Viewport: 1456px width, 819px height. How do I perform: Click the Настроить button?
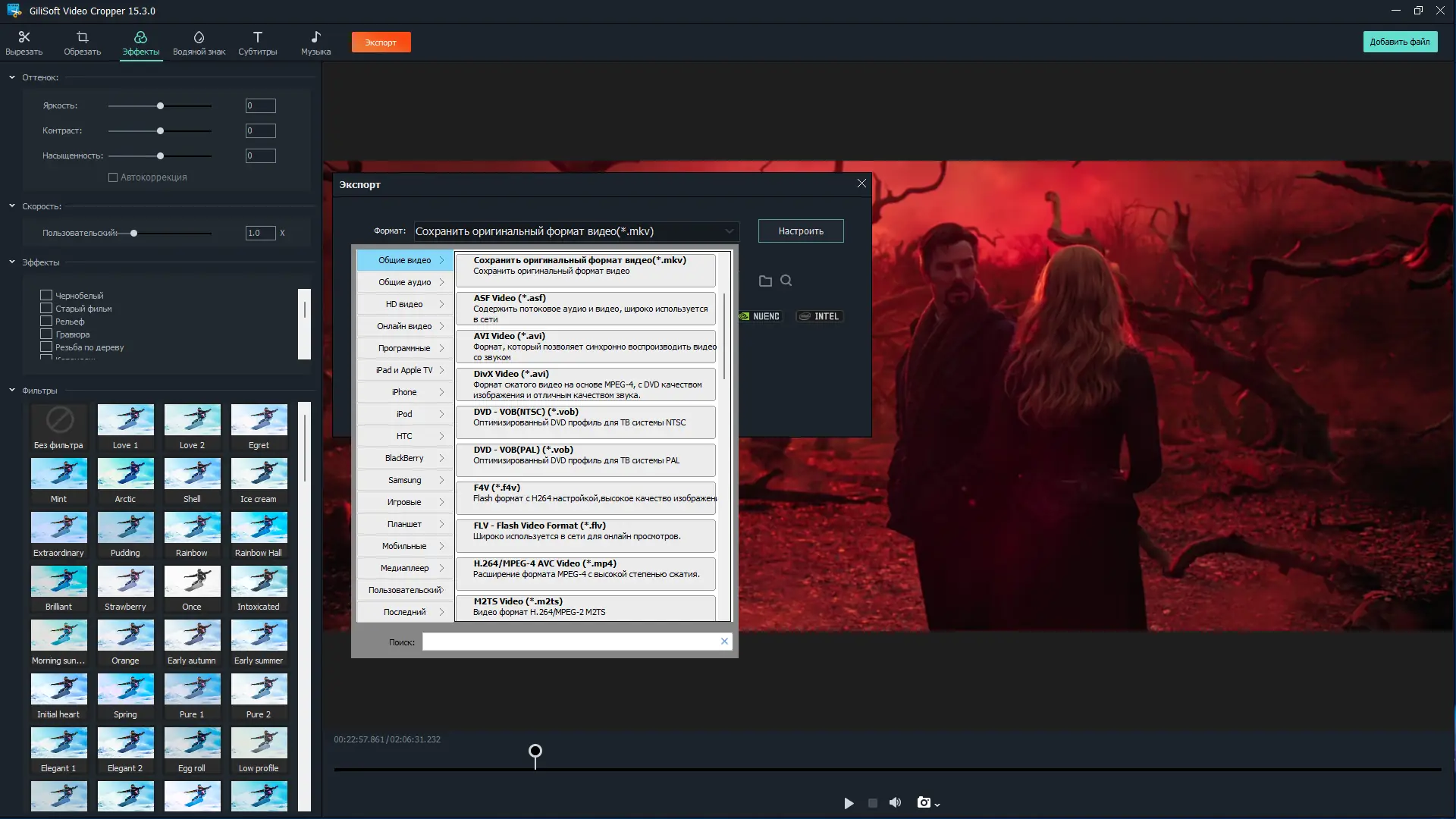(x=801, y=231)
